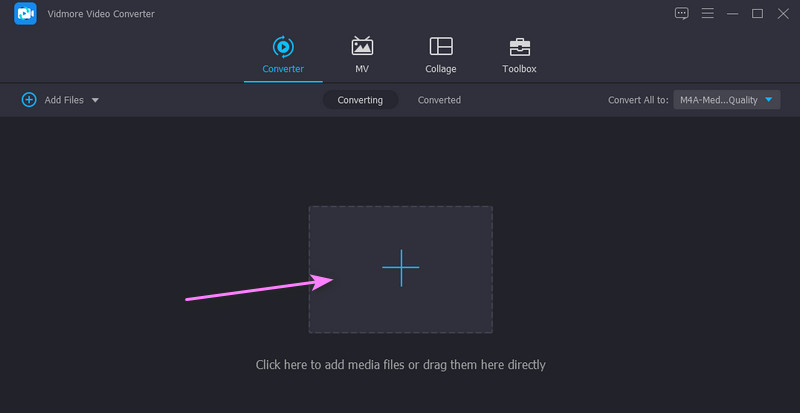Click the Vidmore app logo
This screenshot has height=413, width=800.
(25, 14)
